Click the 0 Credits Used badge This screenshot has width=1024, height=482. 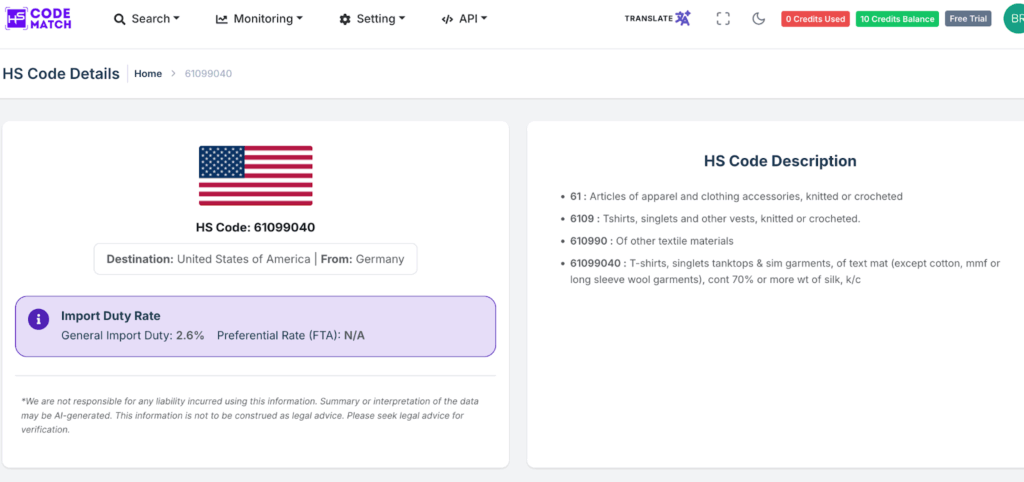click(x=815, y=19)
